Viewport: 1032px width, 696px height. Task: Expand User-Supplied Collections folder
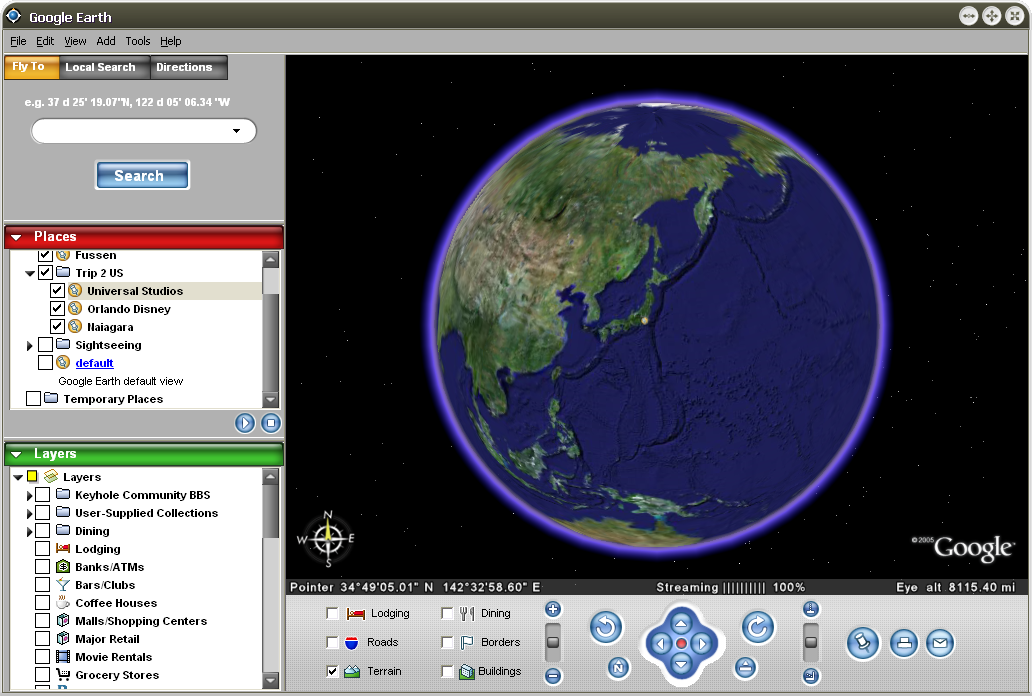pyautogui.click(x=29, y=513)
